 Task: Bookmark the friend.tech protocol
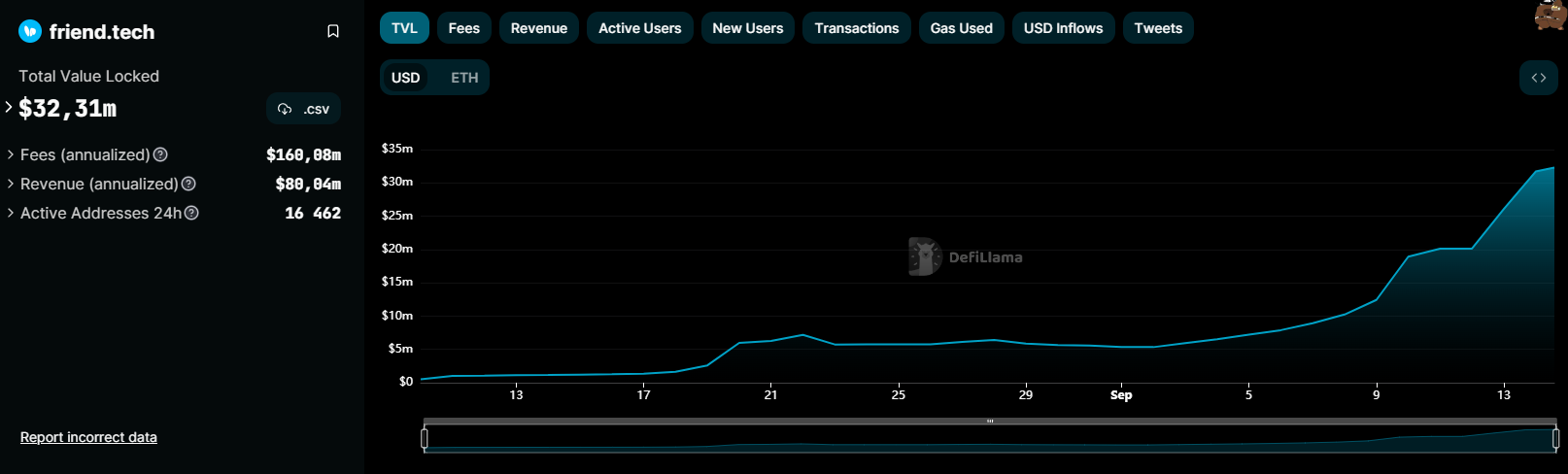pyautogui.click(x=333, y=32)
